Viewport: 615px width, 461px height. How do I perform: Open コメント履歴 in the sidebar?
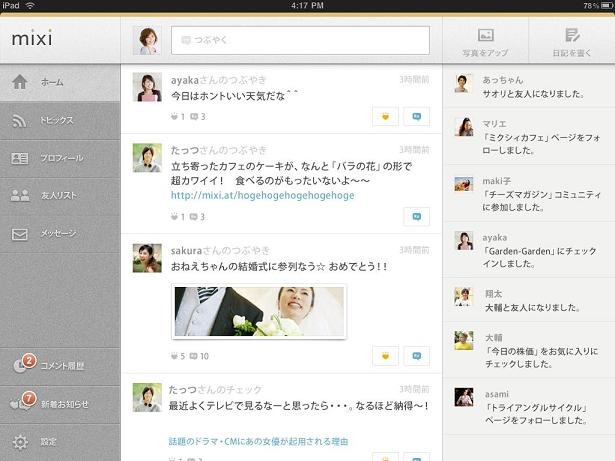coord(60,366)
